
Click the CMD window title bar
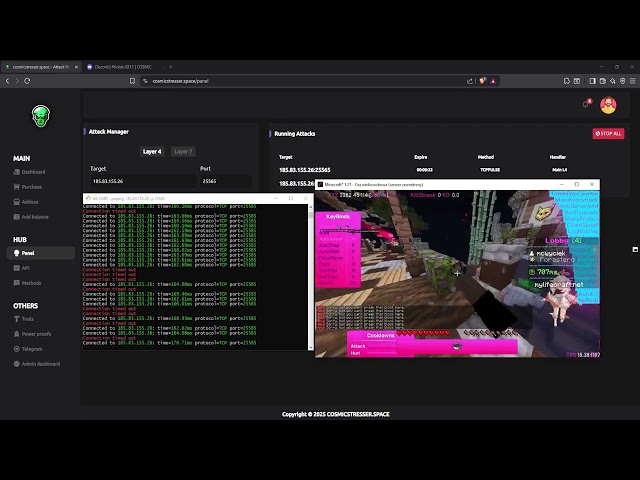198,198
